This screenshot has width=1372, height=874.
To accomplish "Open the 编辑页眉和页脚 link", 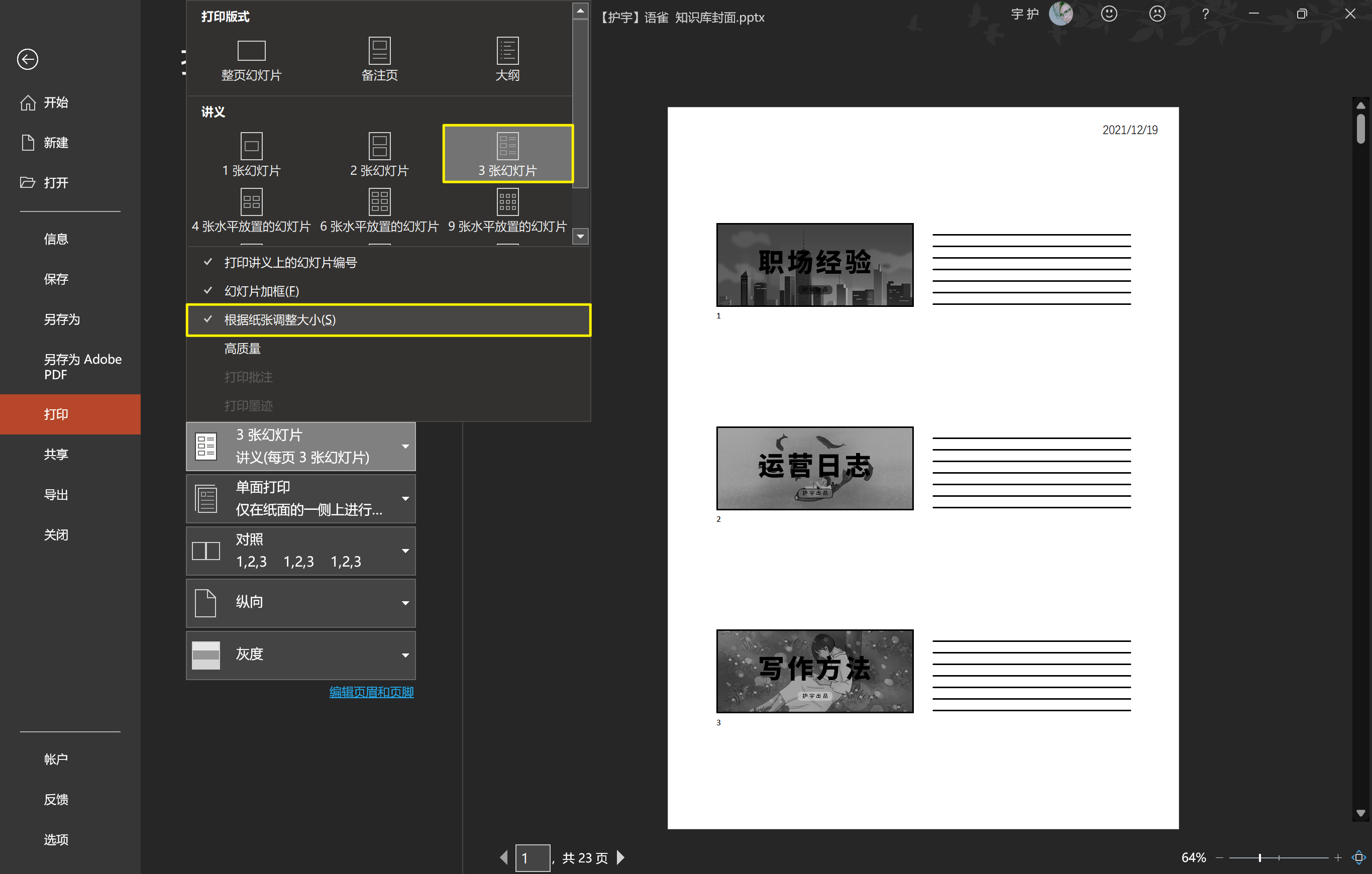I will click(371, 692).
